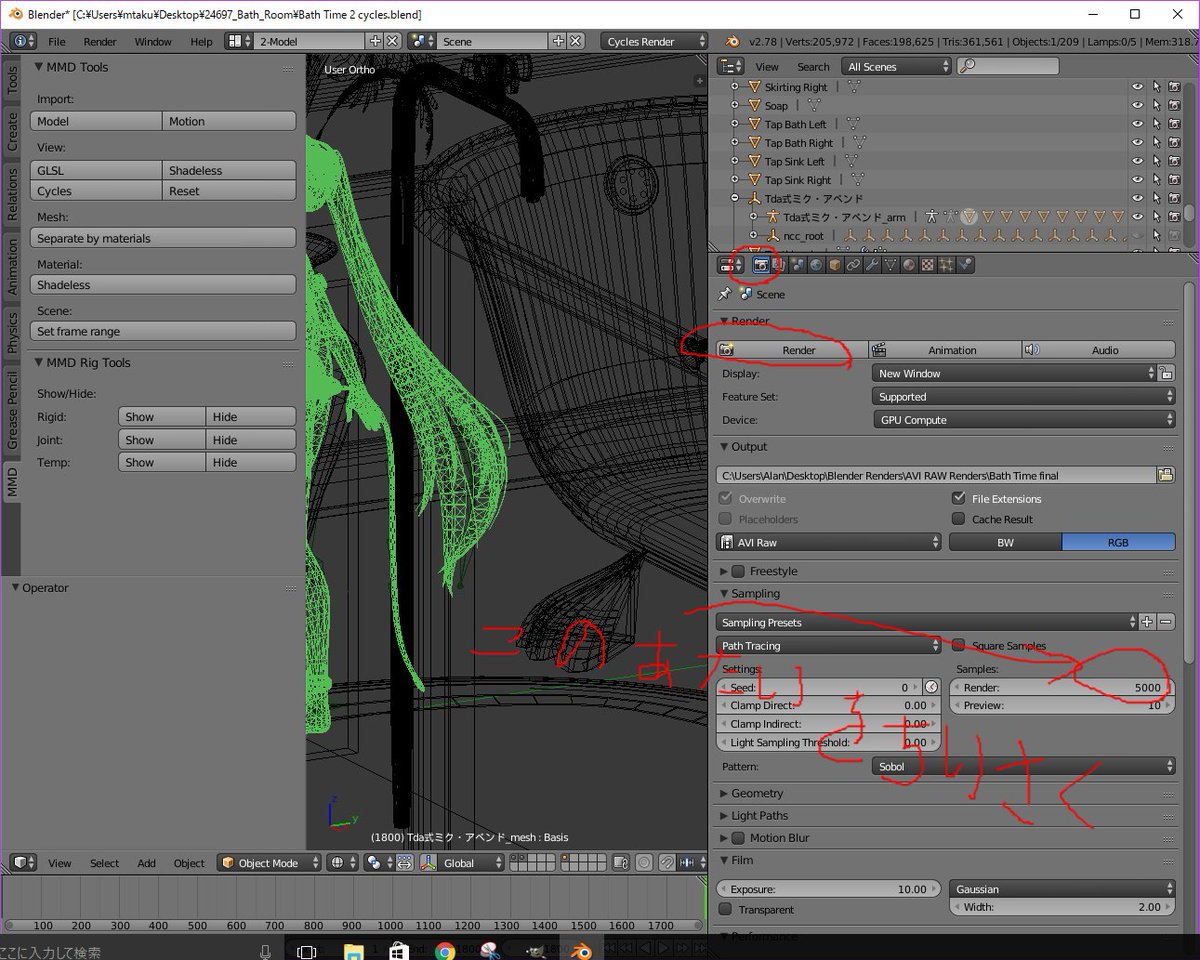Open Outliner editor type selector

[x=731, y=66]
